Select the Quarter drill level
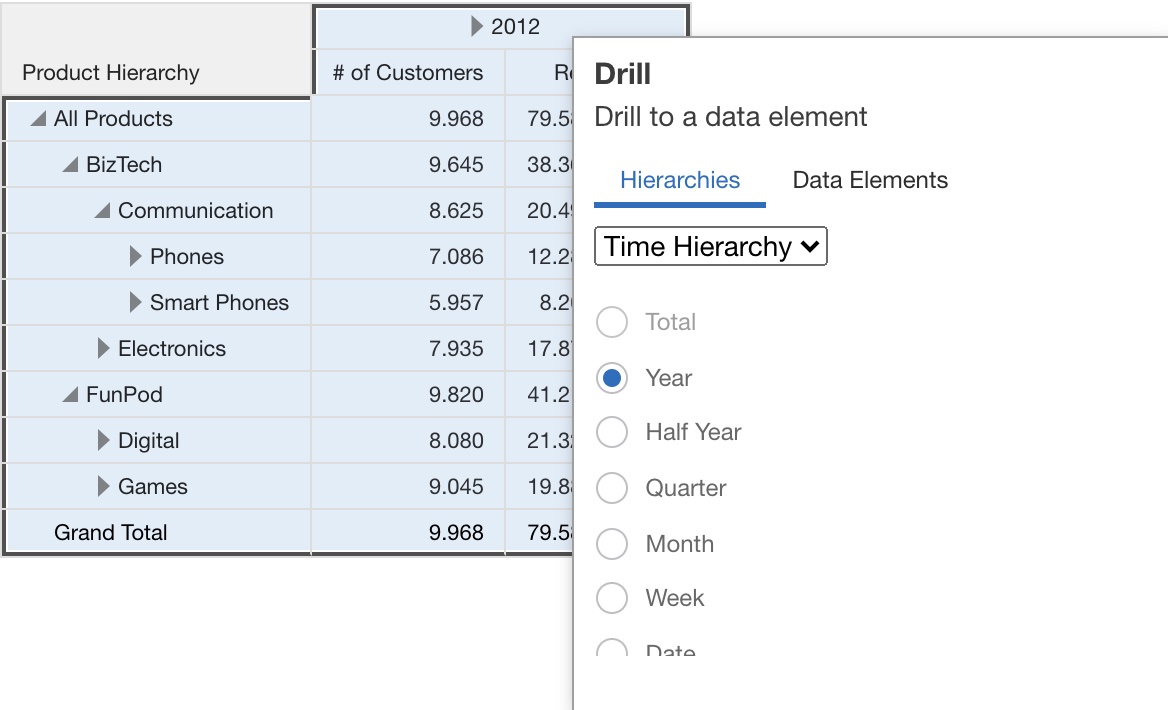This screenshot has width=1168, height=710. click(x=612, y=488)
